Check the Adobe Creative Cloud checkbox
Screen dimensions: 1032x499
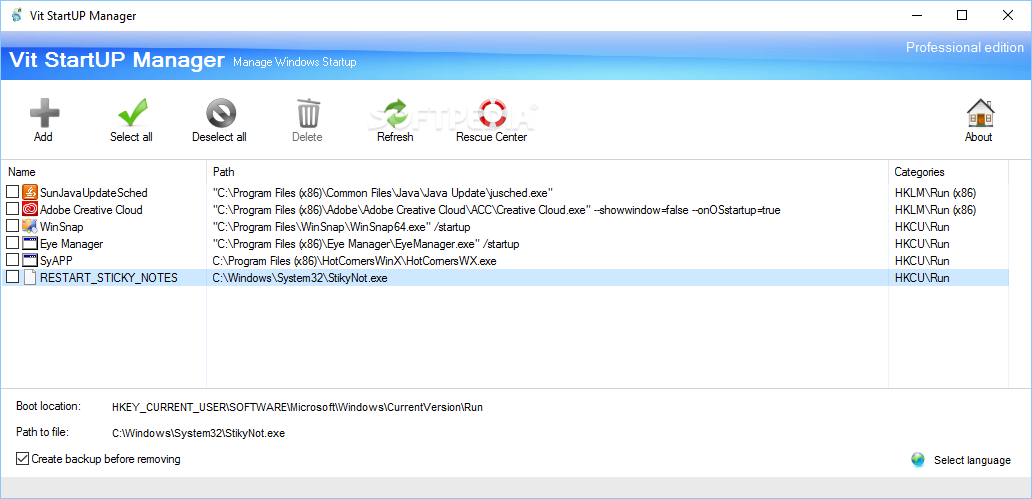coord(12,209)
